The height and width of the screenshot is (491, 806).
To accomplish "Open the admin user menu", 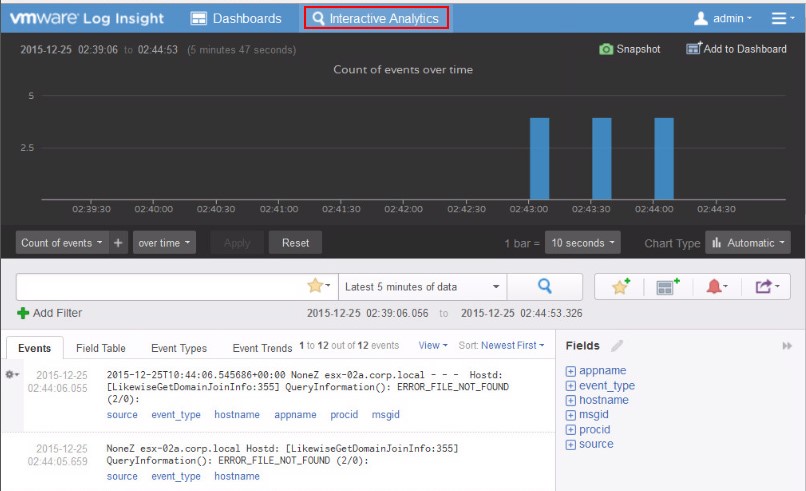I will click(722, 19).
